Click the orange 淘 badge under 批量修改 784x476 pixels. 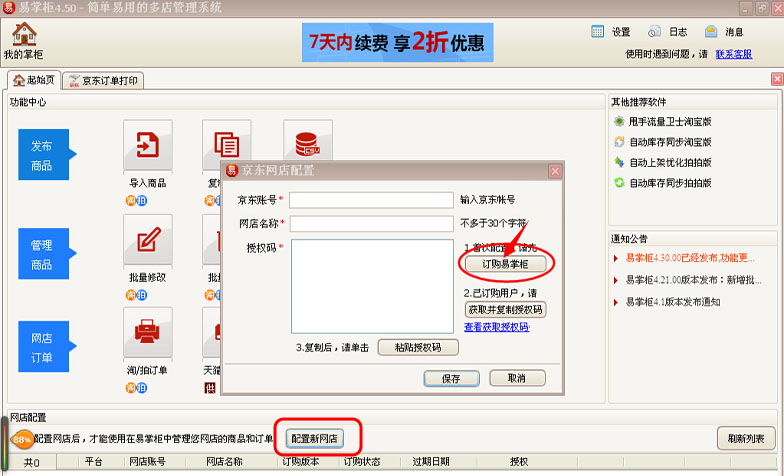pyautogui.click(x=131, y=296)
